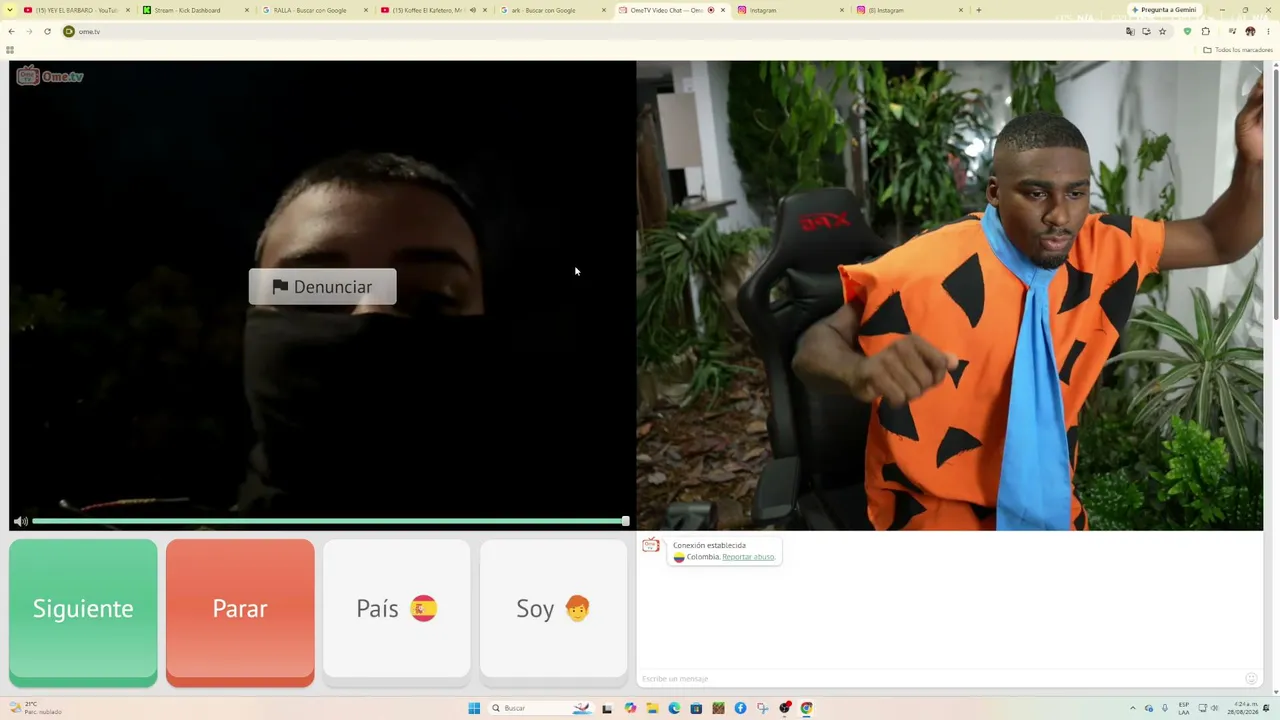Image resolution: width=1280 pixels, height=720 pixels.
Task: Click the OmeTV logo over the stranger's video
Action: (x=50, y=76)
